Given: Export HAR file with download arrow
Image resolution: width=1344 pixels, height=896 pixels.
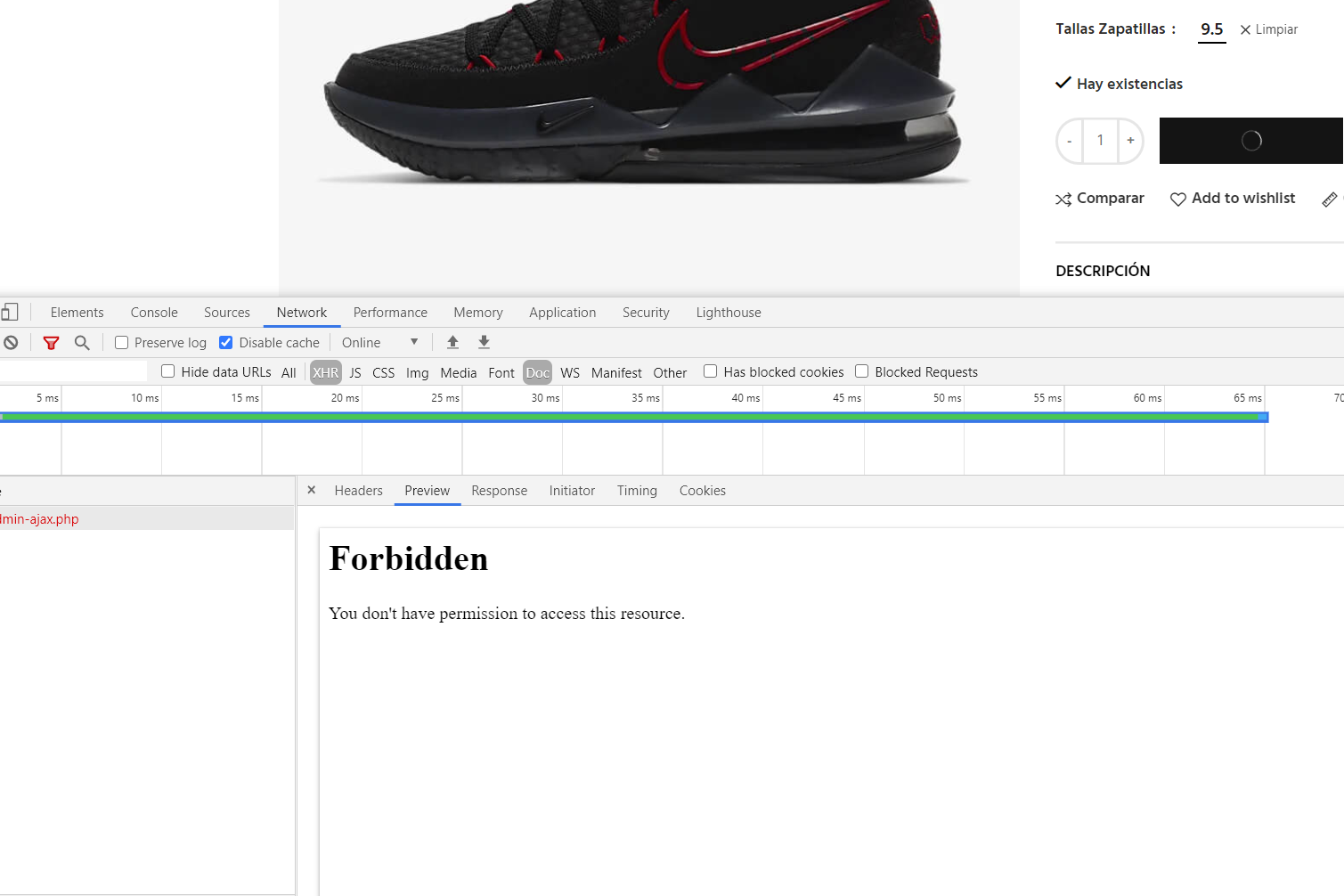Looking at the screenshot, I should (484, 342).
